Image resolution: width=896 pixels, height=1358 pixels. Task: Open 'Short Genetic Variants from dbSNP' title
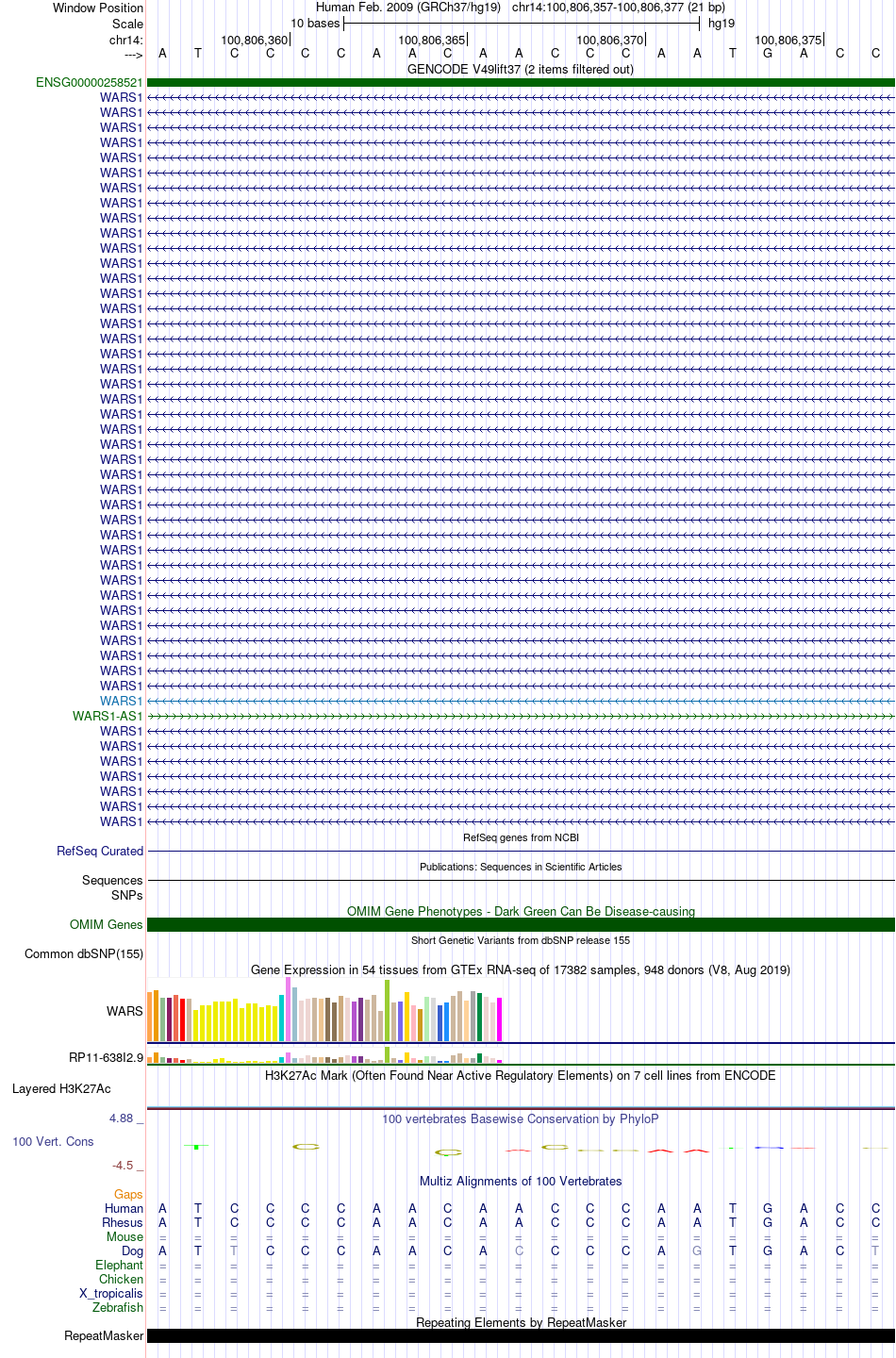tap(521, 940)
